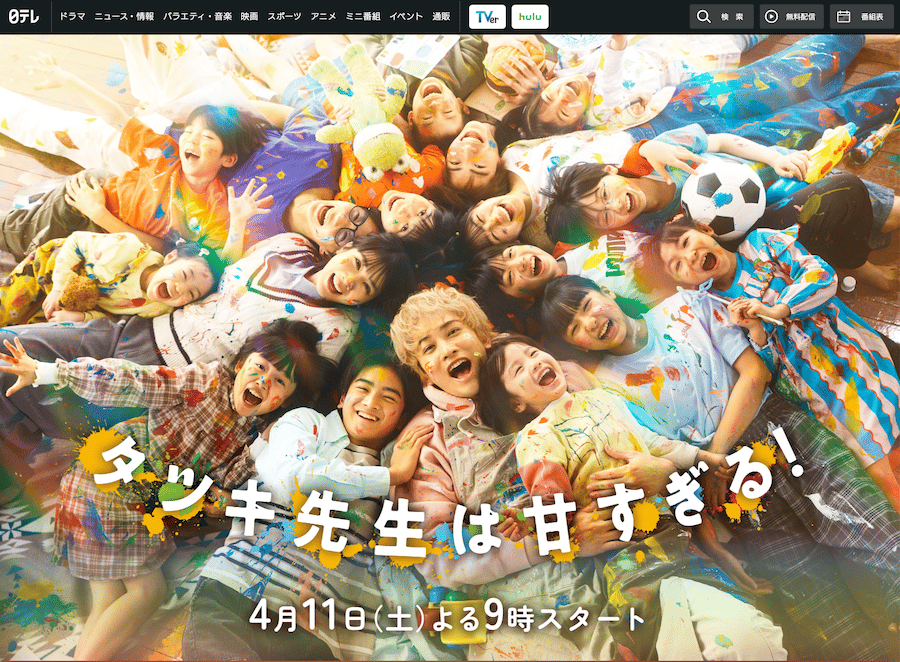
Task: Click the 日テレ logo
Action: pos(22,16)
